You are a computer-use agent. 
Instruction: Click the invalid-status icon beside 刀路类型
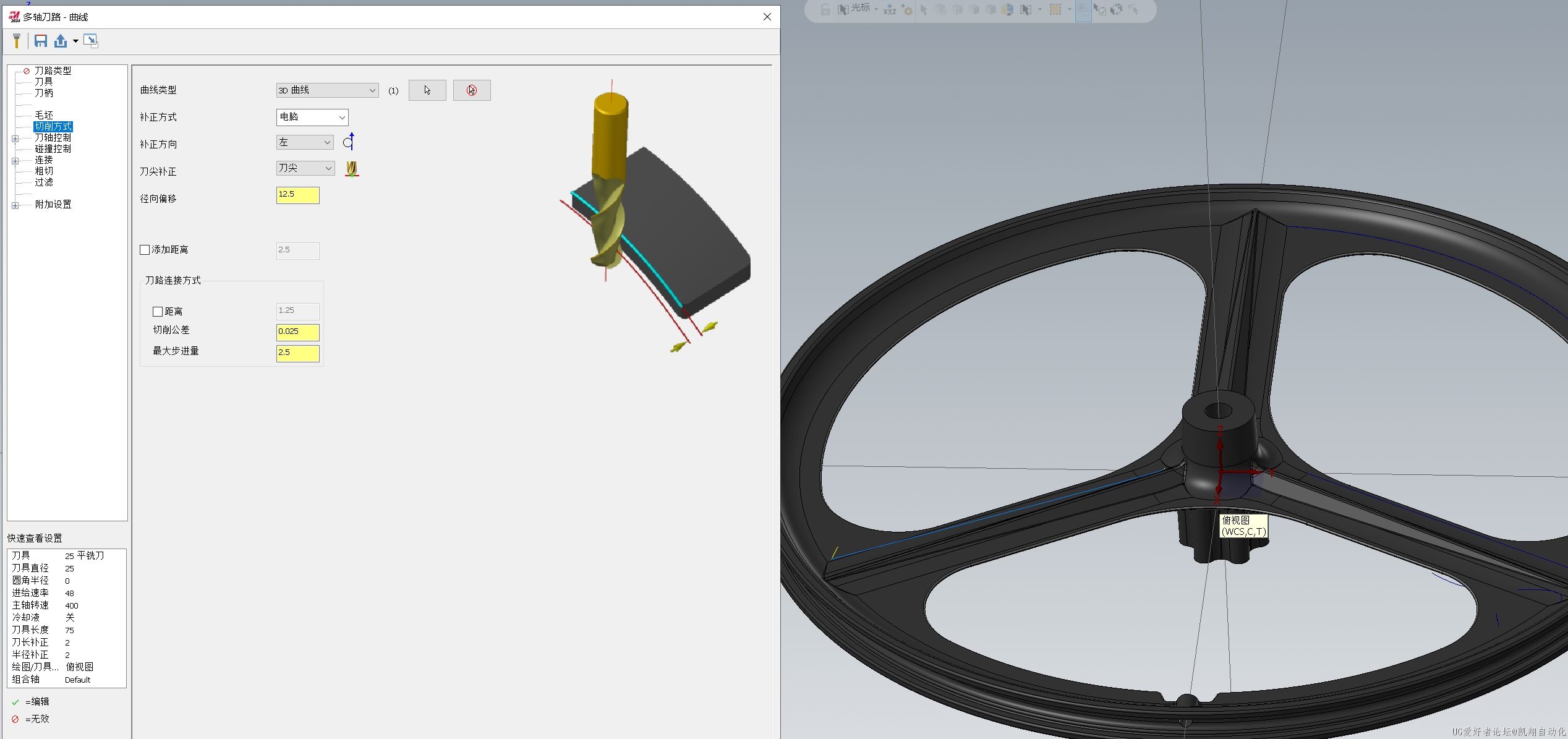pyautogui.click(x=27, y=71)
